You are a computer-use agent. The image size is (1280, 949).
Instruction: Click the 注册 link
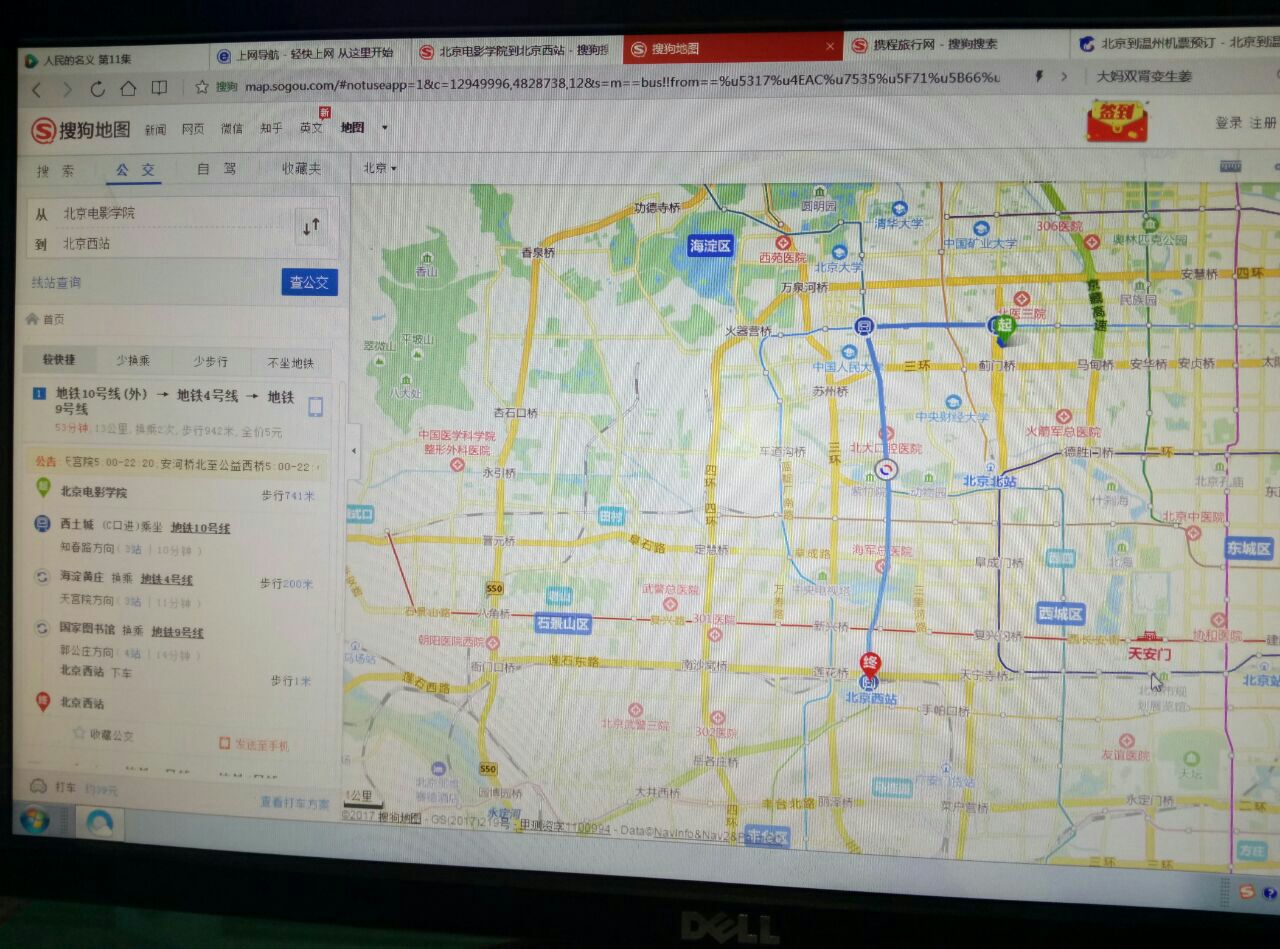coord(1263,123)
